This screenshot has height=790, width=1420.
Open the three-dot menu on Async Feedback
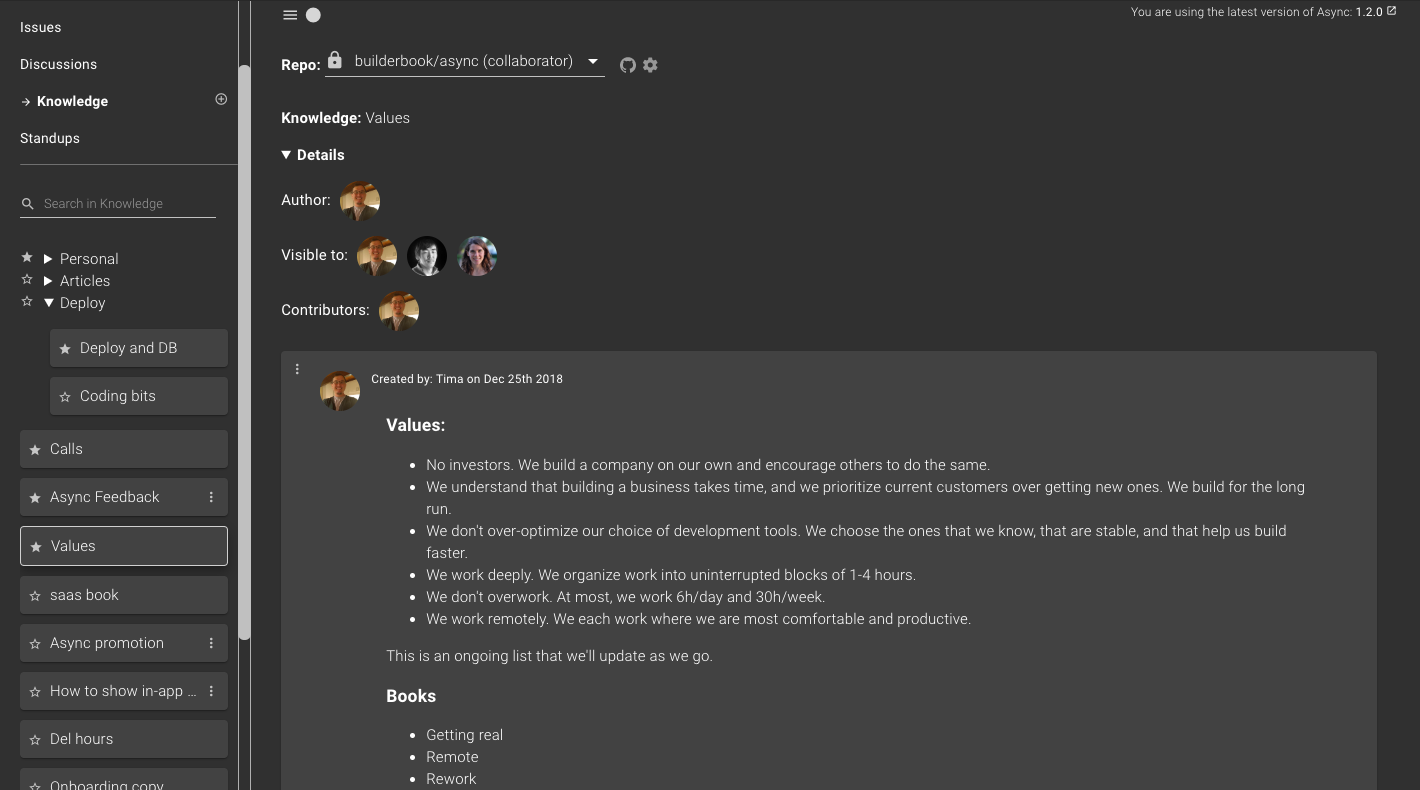pos(211,497)
